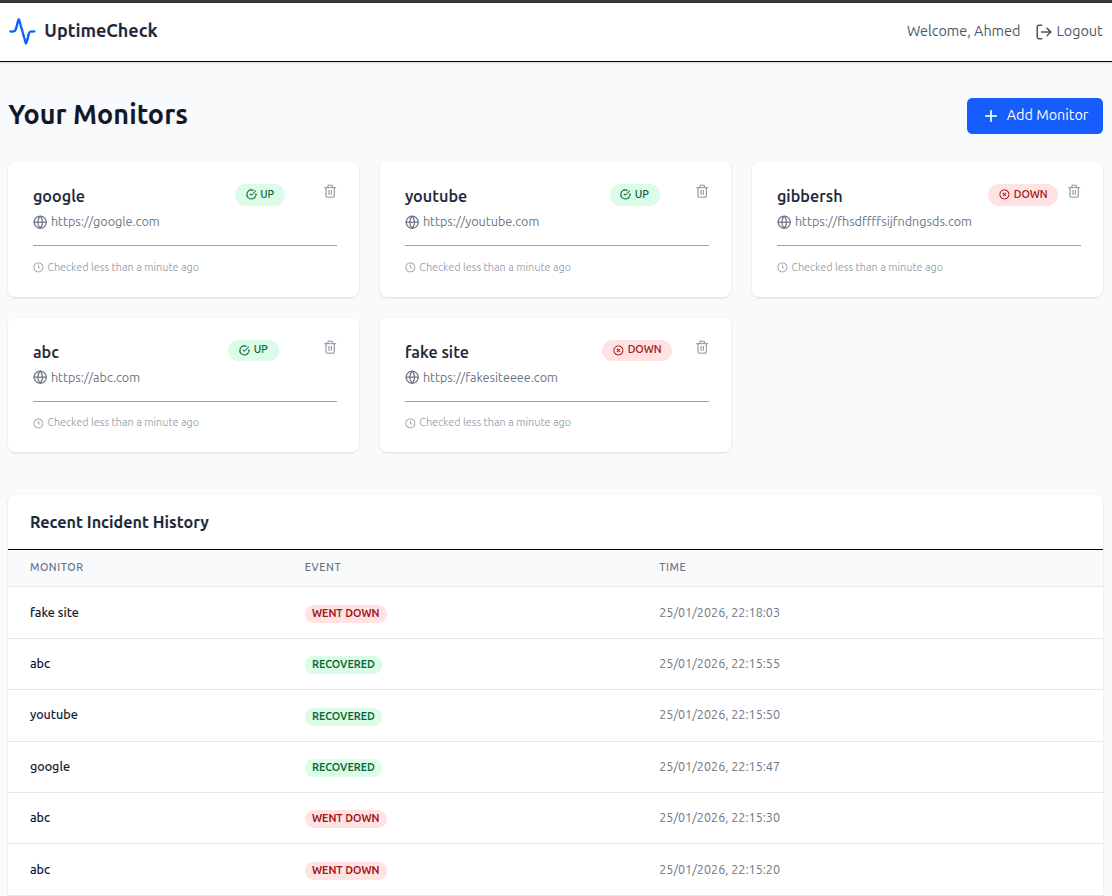Click the RECOVERED badge on the youtube row

pos(343,715)
